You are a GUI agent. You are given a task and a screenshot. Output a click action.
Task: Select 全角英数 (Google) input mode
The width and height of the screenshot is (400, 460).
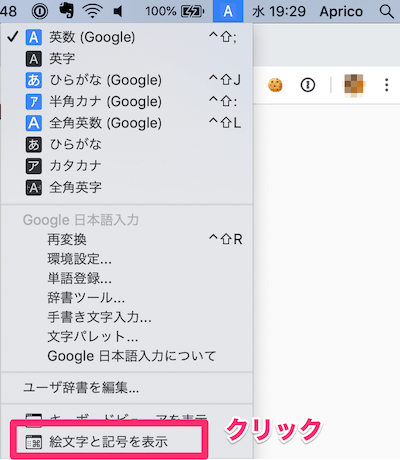pyautogui.click(x=127, y=123)
